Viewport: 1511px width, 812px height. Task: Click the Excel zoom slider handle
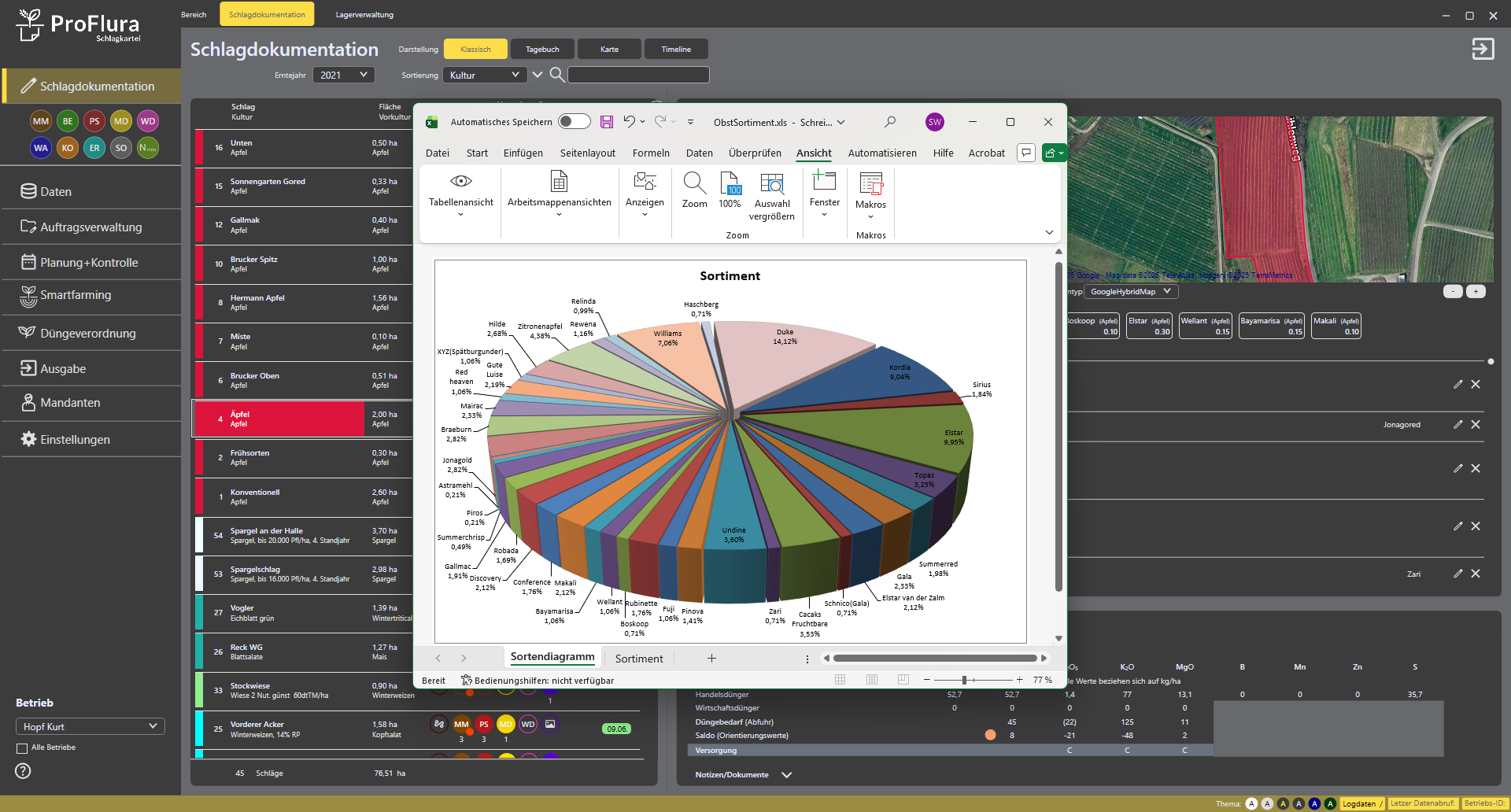pos(964,680)
